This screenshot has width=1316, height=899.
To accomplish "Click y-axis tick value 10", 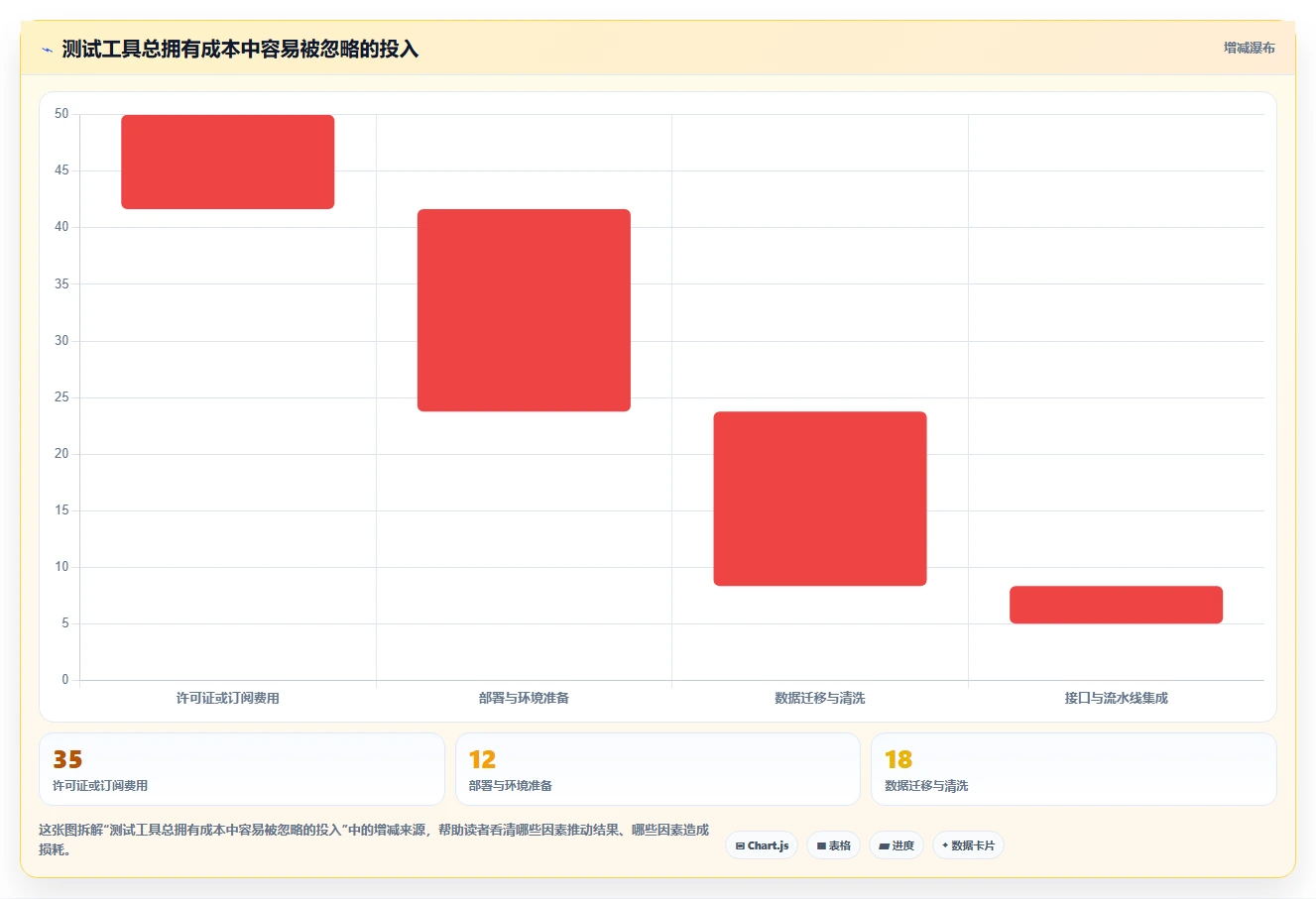I will [x=61, y=567].
